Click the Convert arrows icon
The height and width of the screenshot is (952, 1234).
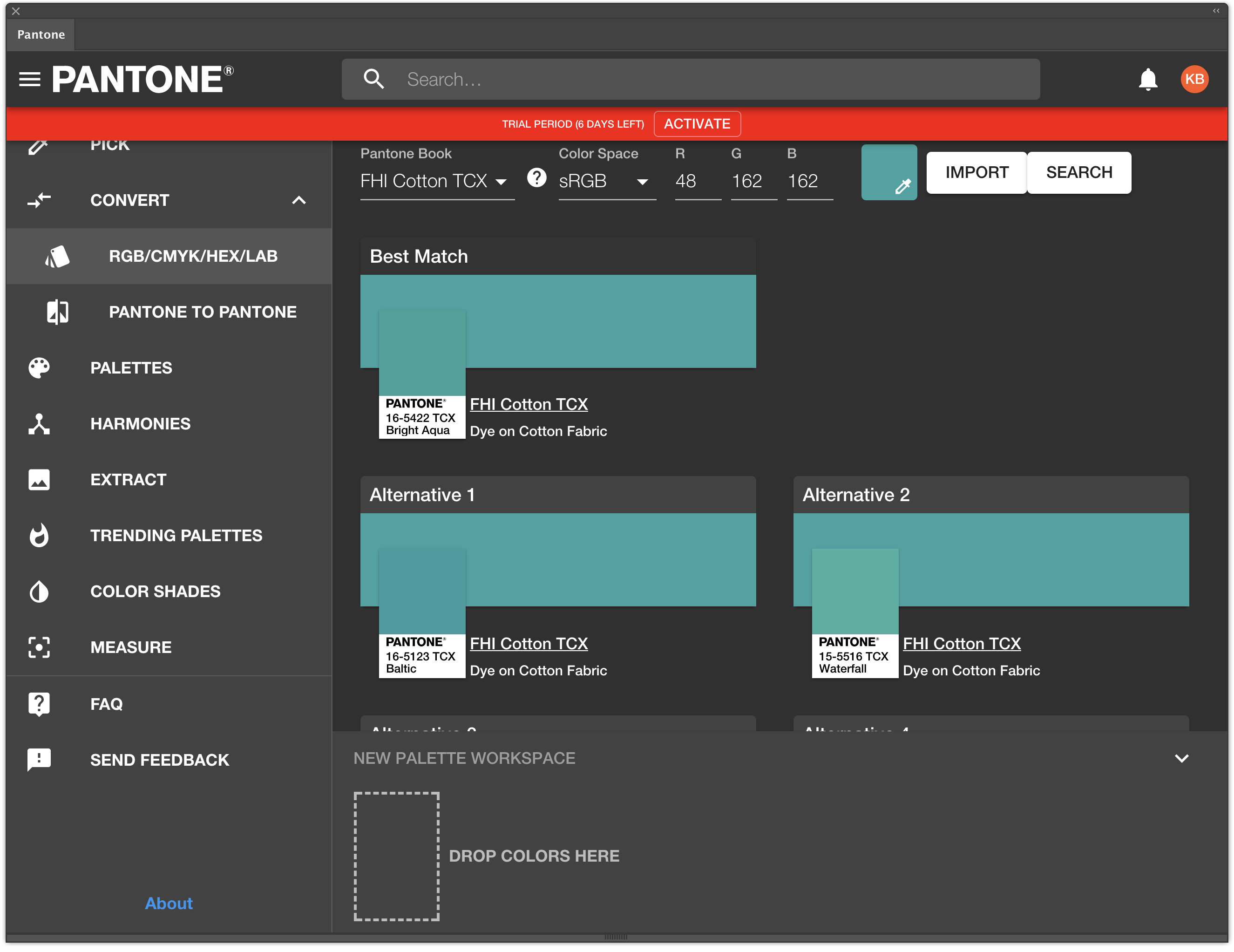tap(39, 200)
